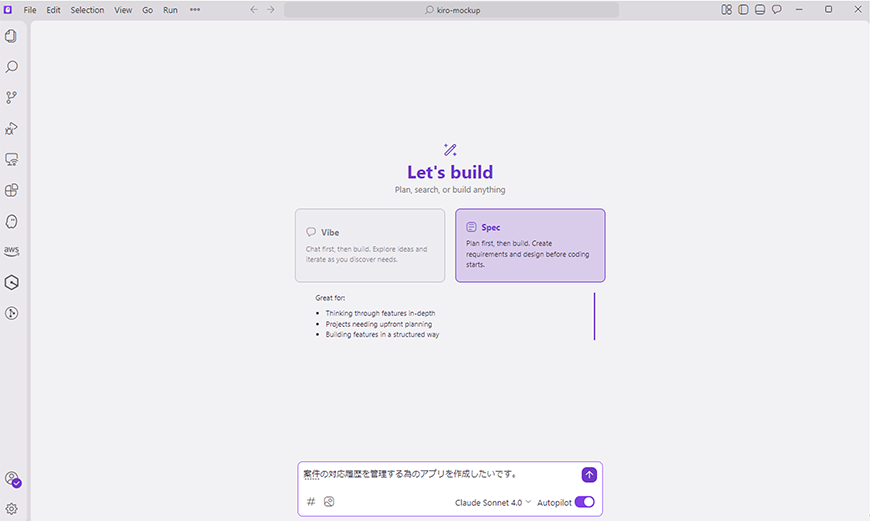This screenshot has height=522, width=870.
Task: Open the Explorer files icon in sidebar
Action: click(11, 36)
